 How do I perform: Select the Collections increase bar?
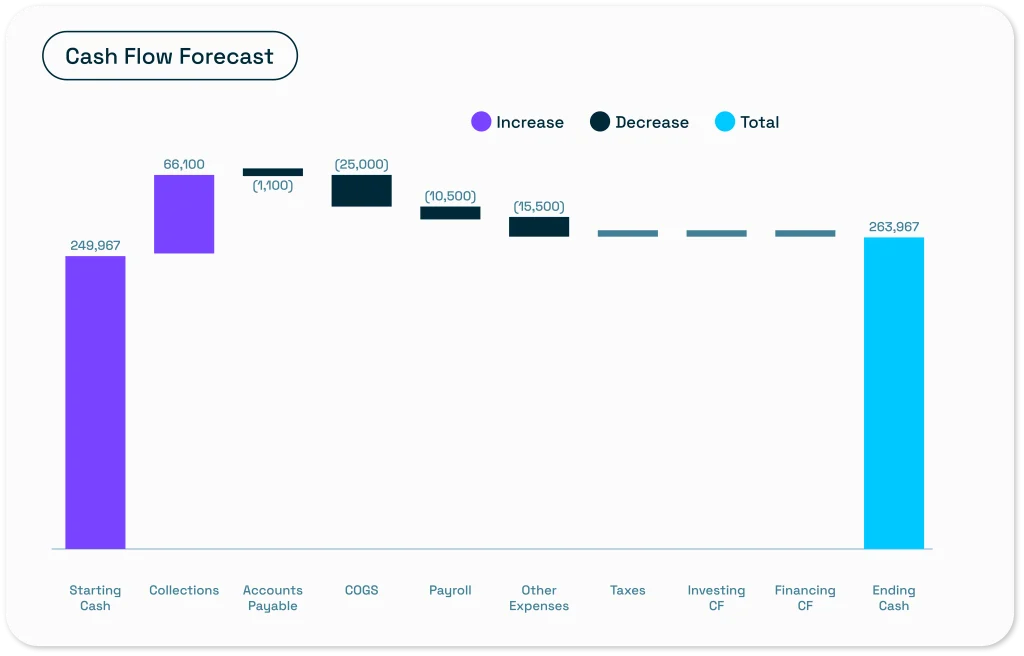tap(184, 214)
